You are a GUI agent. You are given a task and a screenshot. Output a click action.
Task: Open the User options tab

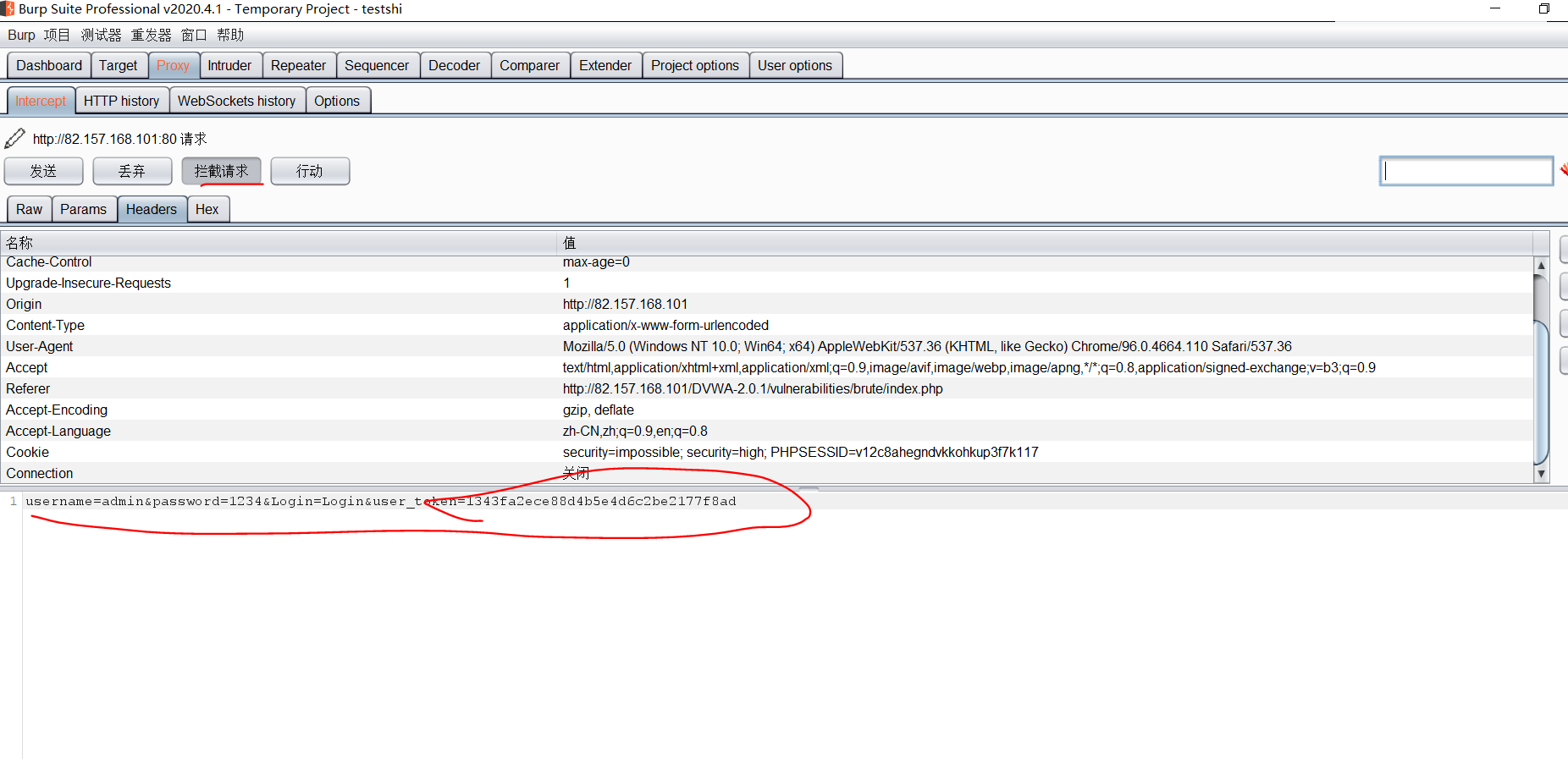point(795,65)
